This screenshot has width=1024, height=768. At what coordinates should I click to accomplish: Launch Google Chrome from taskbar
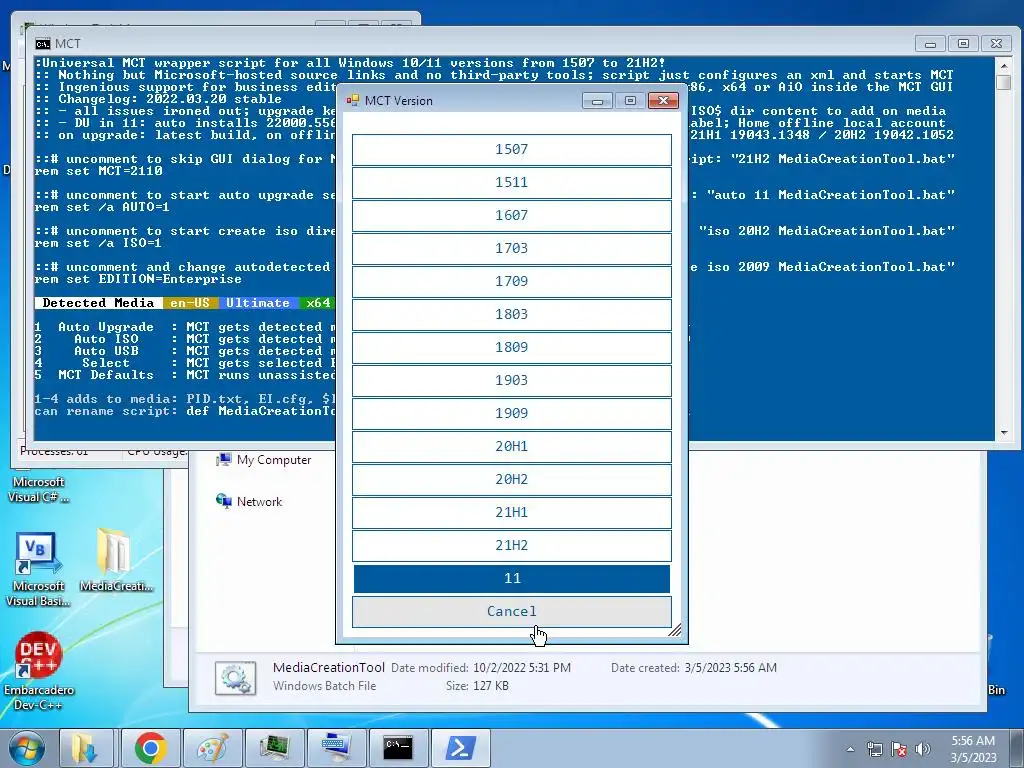point(151,748)
